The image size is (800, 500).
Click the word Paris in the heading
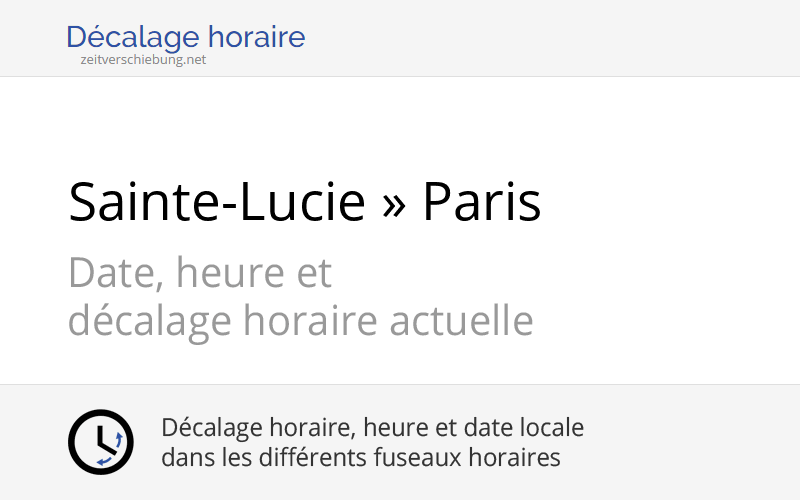click(481, 203)
